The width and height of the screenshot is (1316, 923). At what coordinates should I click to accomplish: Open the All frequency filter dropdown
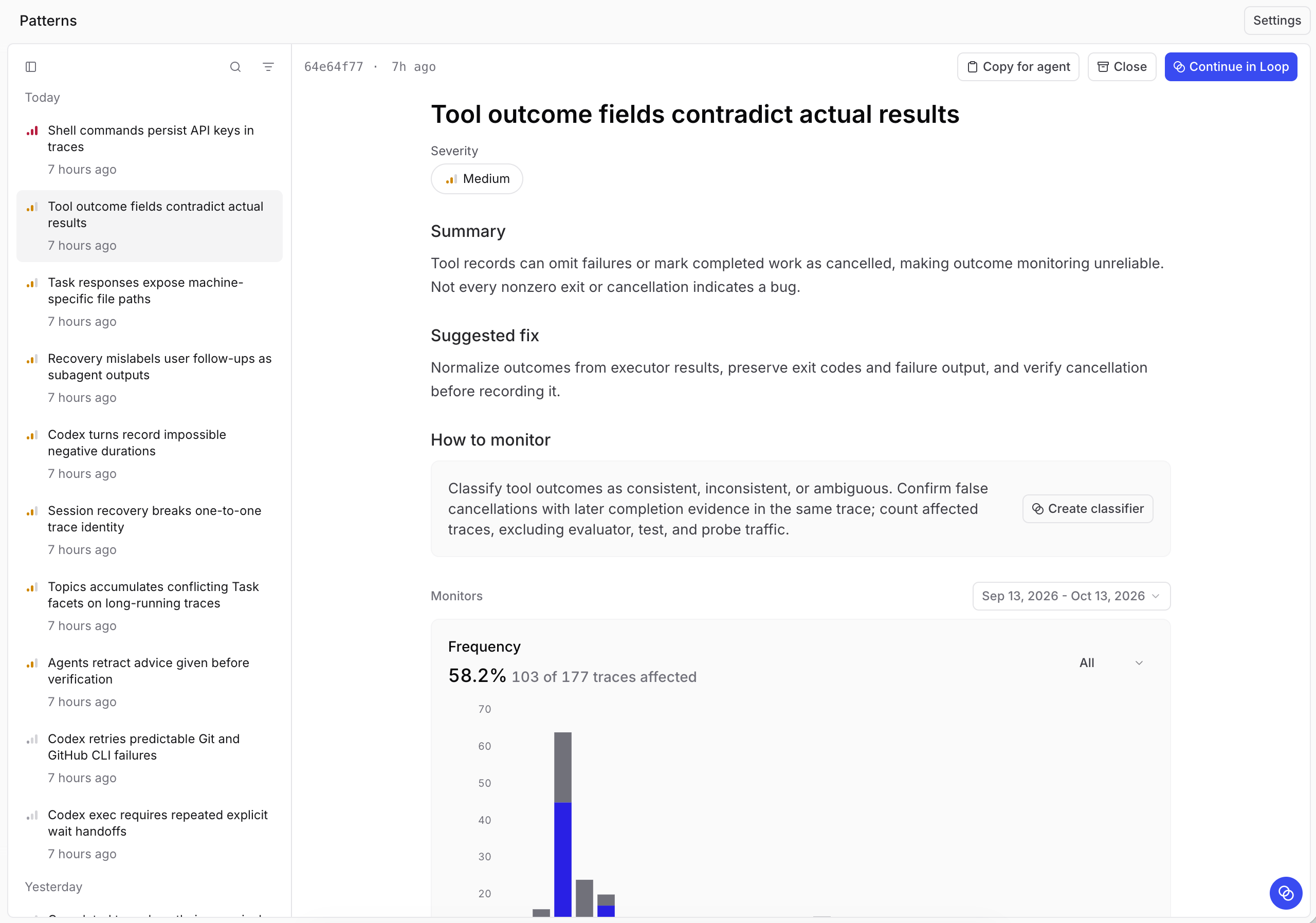pos(1111,663)
